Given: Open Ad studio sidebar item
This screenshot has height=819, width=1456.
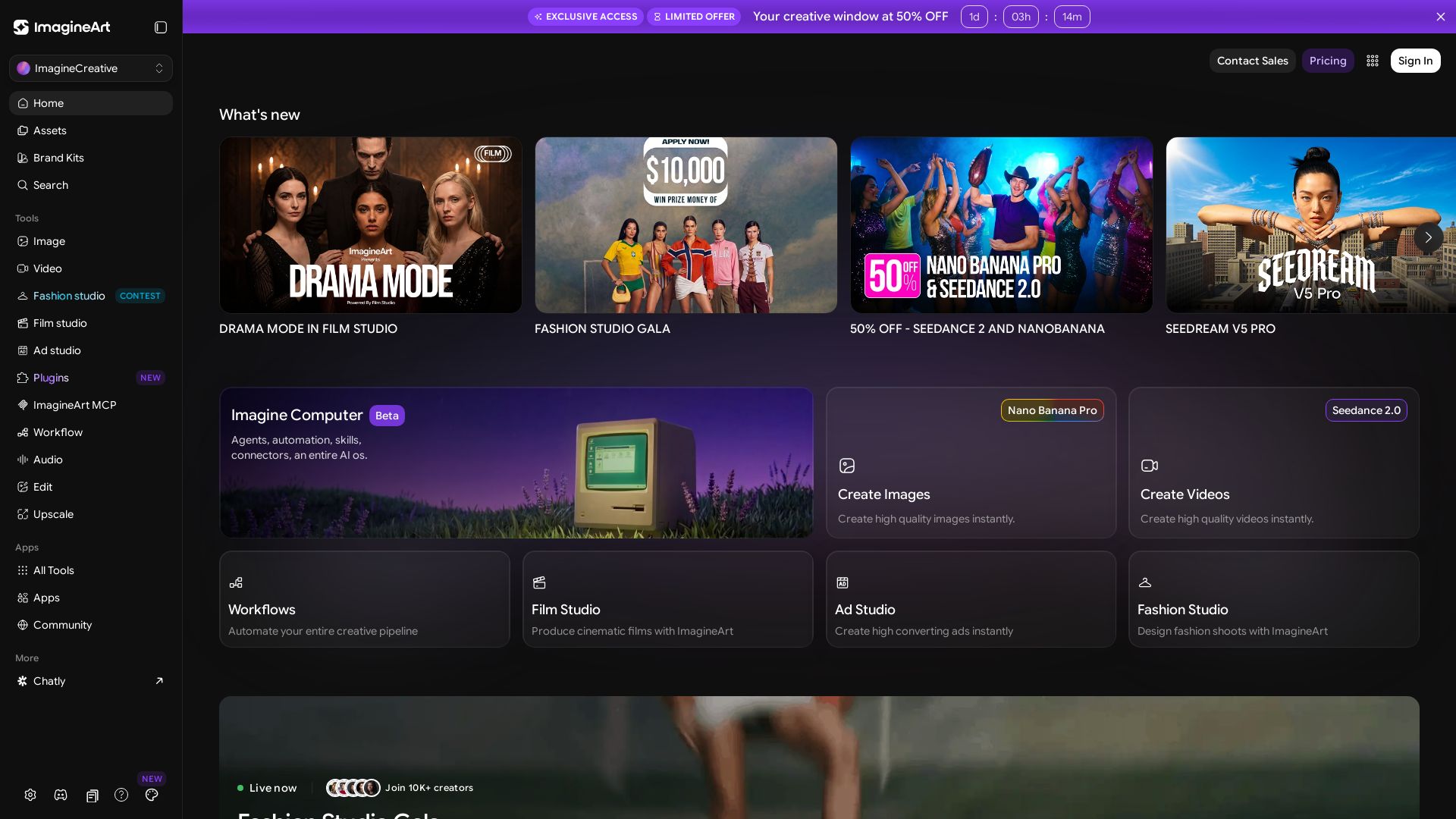Looking at the screenshot, I should coord(91,350).
